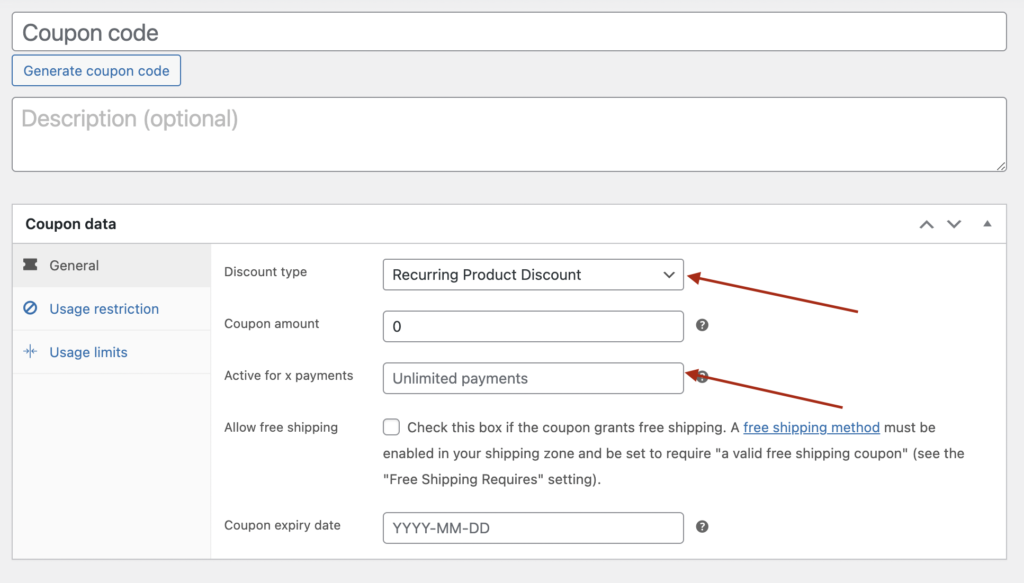The image size is (1024, 583).
Task: Switch to the Usage restriction tab
Action: coord(112,309)
